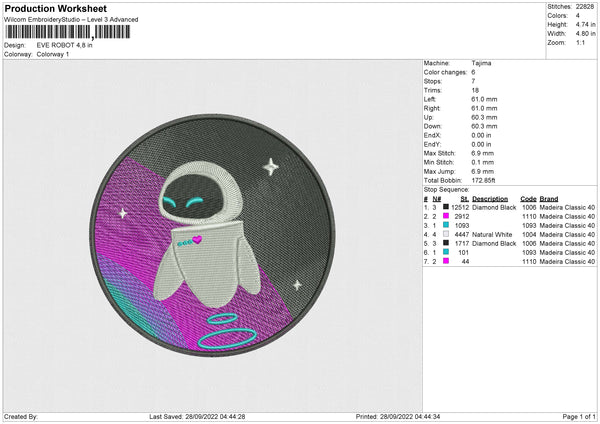Click the Brand column header
This screenshot has height=424, width=600.
click(x=549, y=199)
